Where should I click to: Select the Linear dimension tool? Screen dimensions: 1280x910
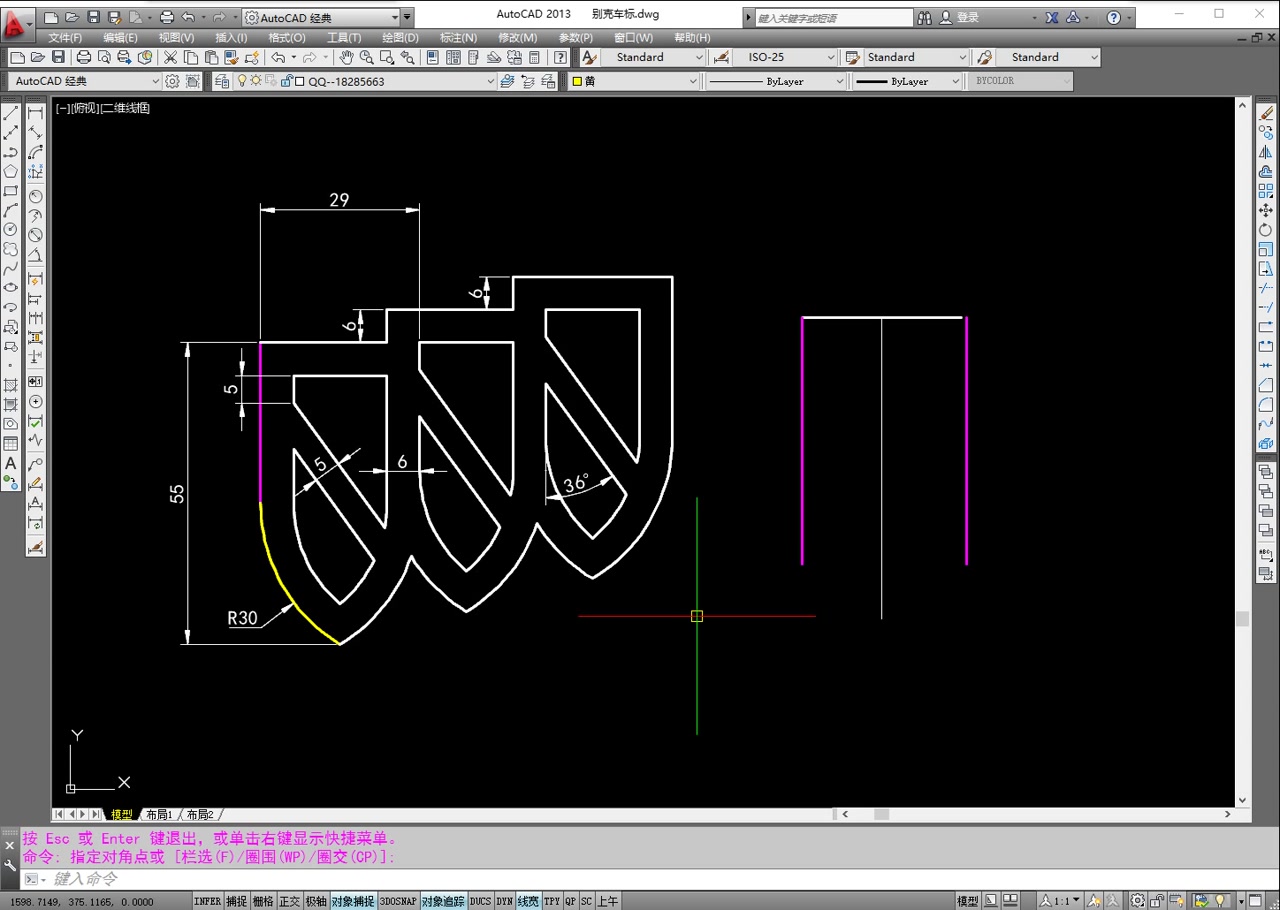[35, 113]
